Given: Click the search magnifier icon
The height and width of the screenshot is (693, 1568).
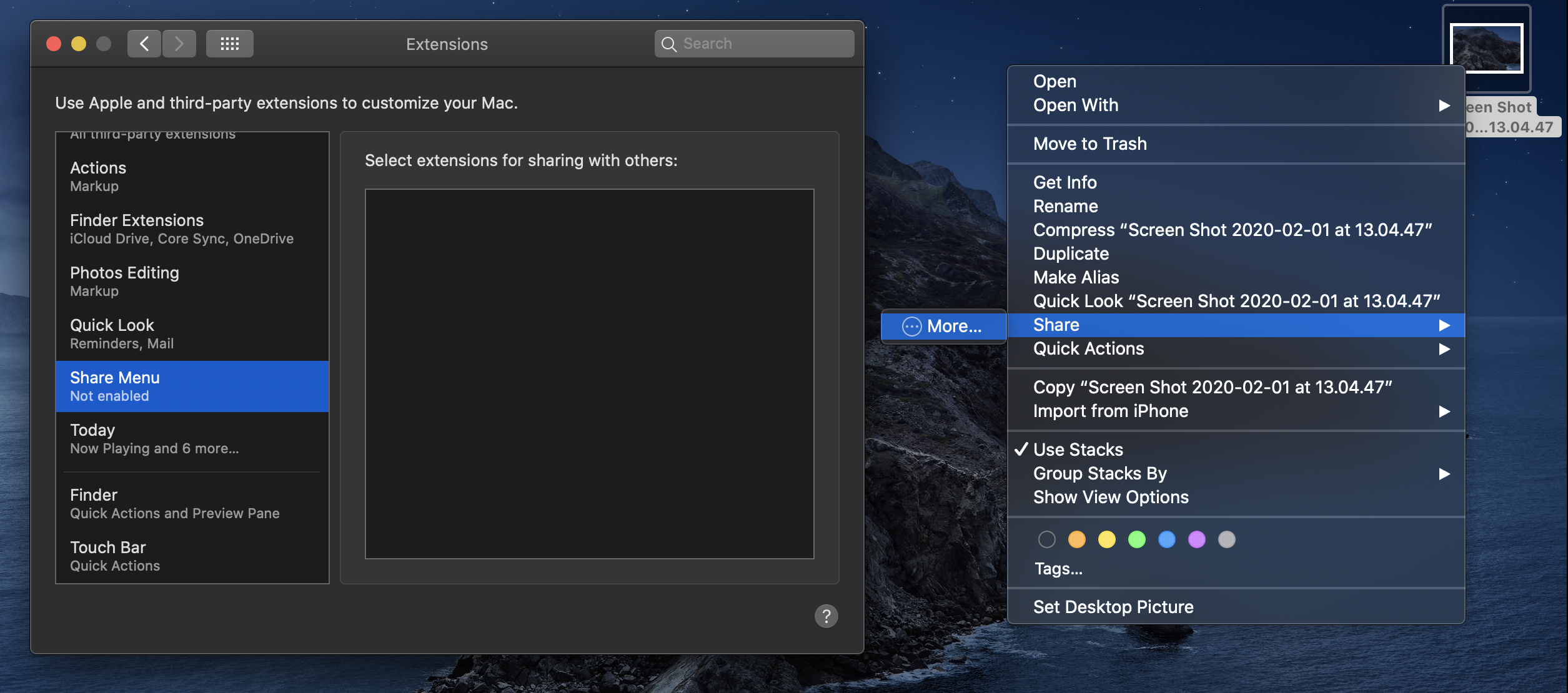Looking at the screenshot, I should (669, 44).
